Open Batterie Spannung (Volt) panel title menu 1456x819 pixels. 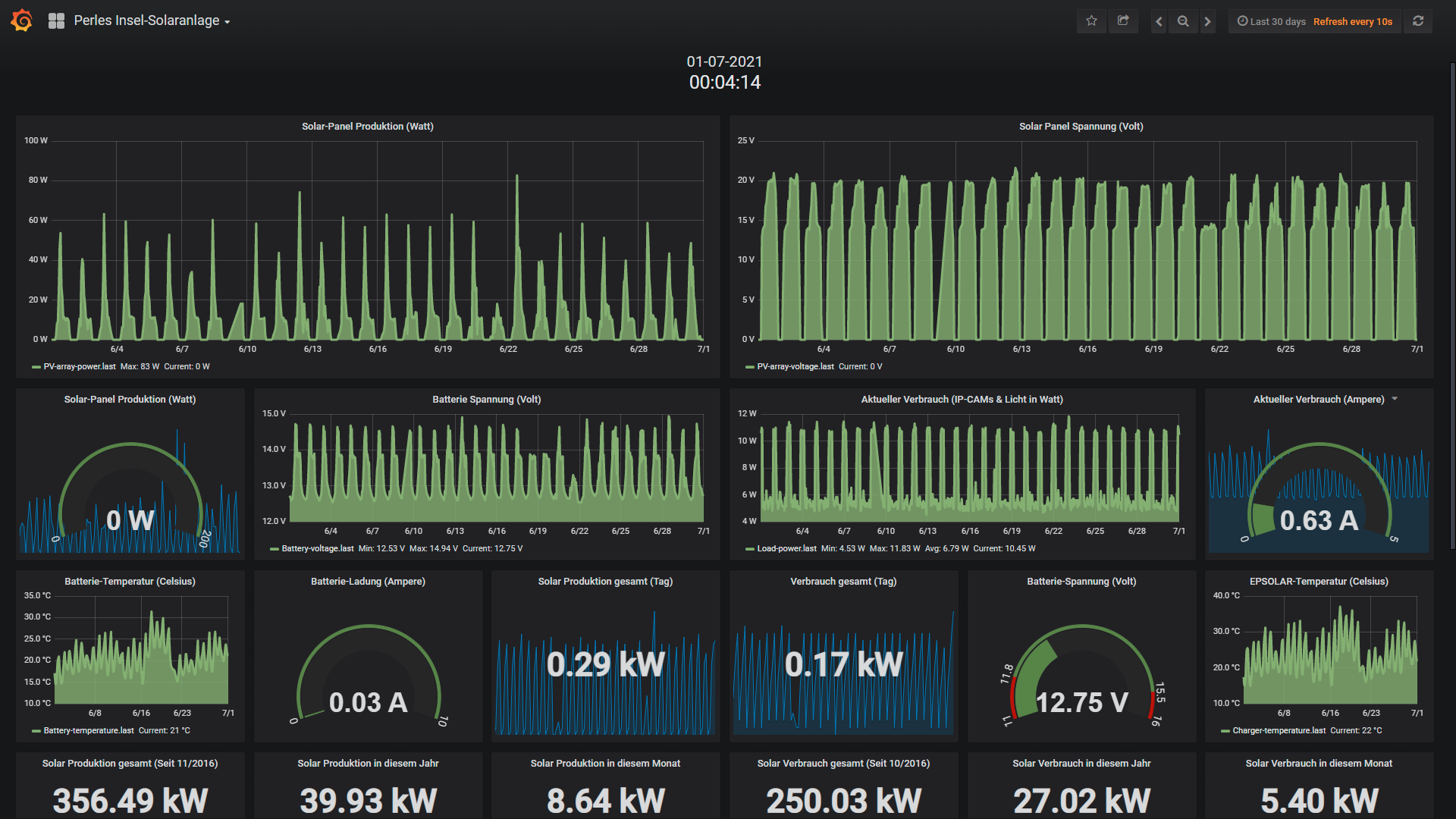tap(486, 400)
